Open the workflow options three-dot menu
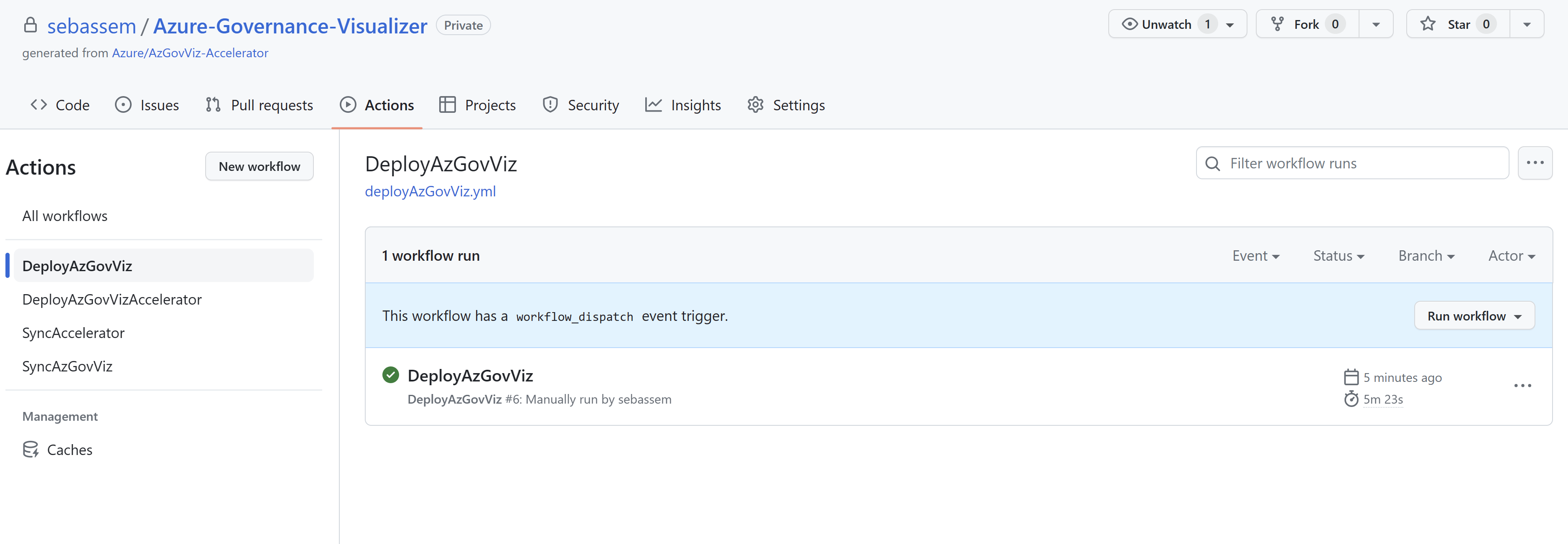This screenshot has height=544, width=1568. point(1535,163)
